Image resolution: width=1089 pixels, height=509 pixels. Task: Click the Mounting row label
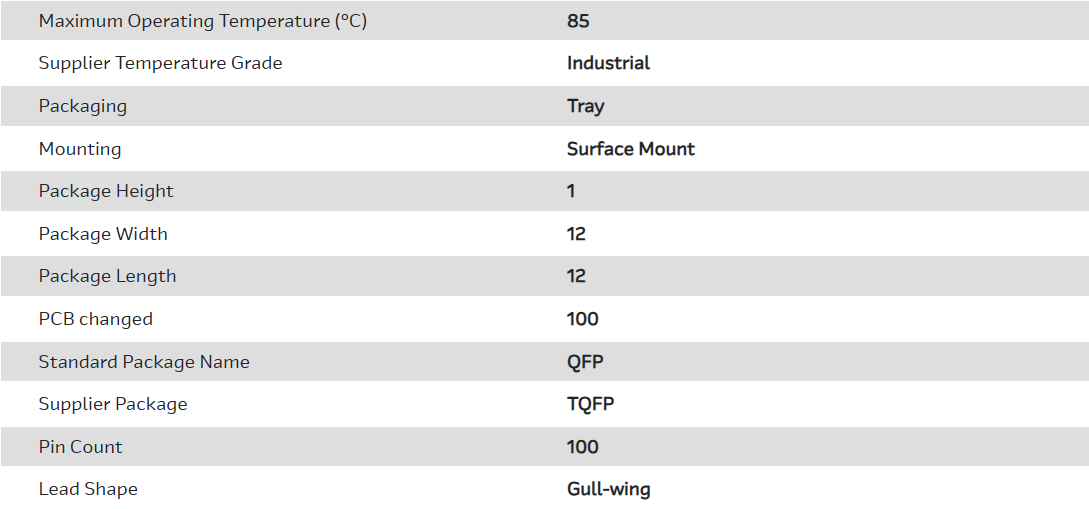(x=80, y=149)
